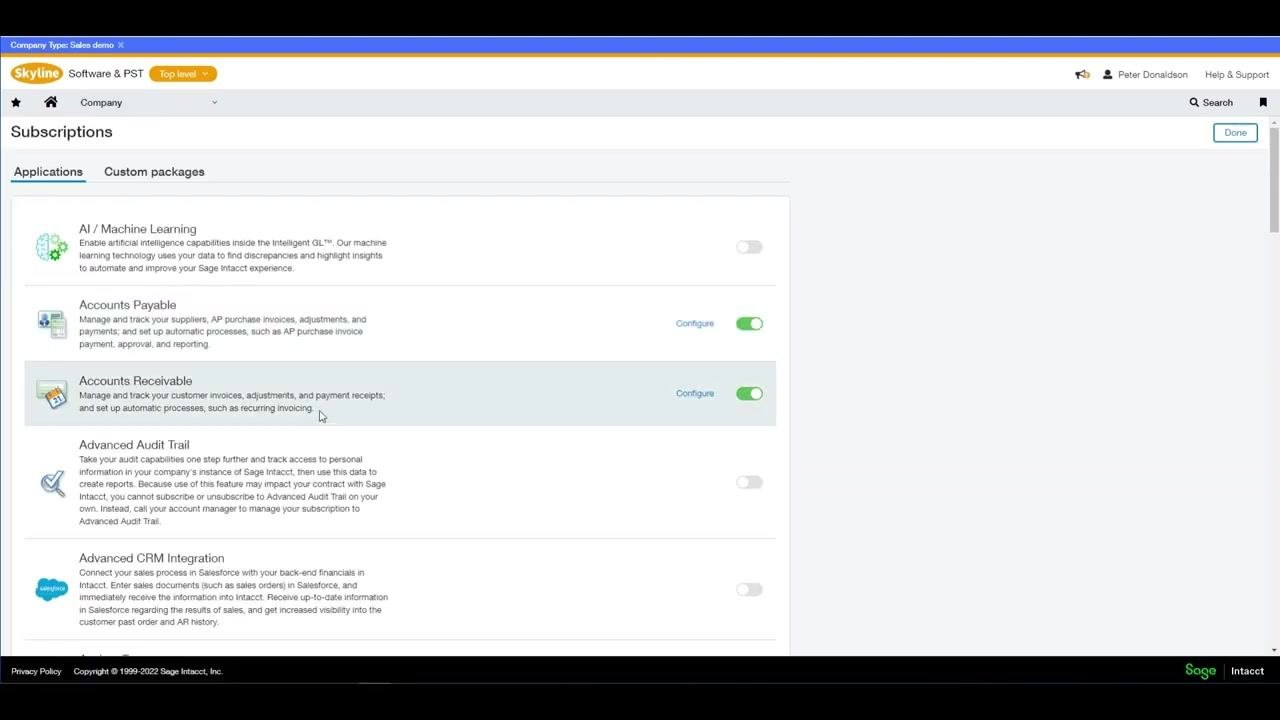Click the Subscriptions page heading
Image resolution: width=1280 pixels, height=720 pixels.
pos(62,132)
